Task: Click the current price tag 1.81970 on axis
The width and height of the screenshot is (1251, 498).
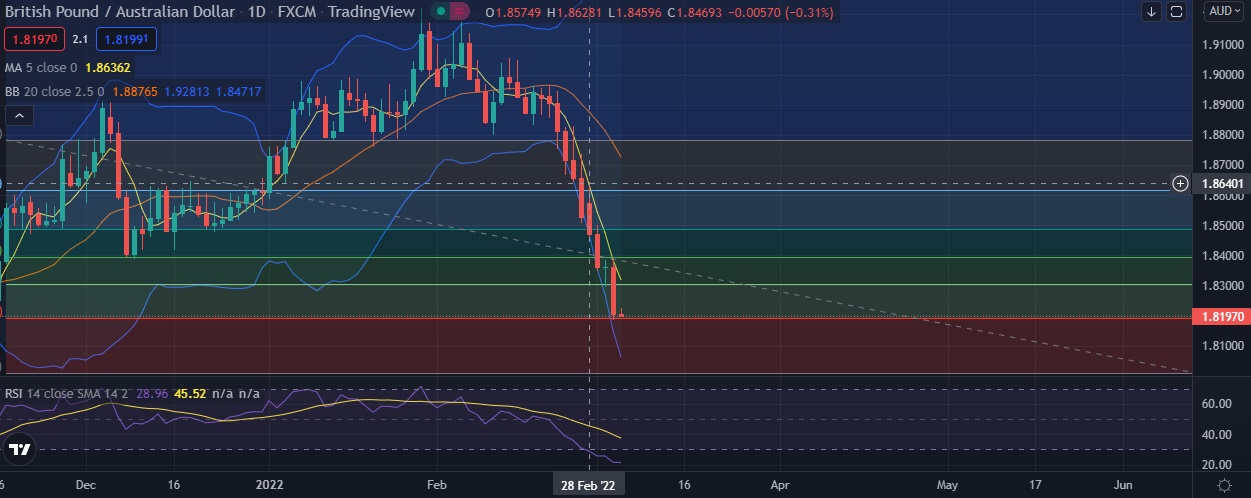Action: (x=1223, y=317)
